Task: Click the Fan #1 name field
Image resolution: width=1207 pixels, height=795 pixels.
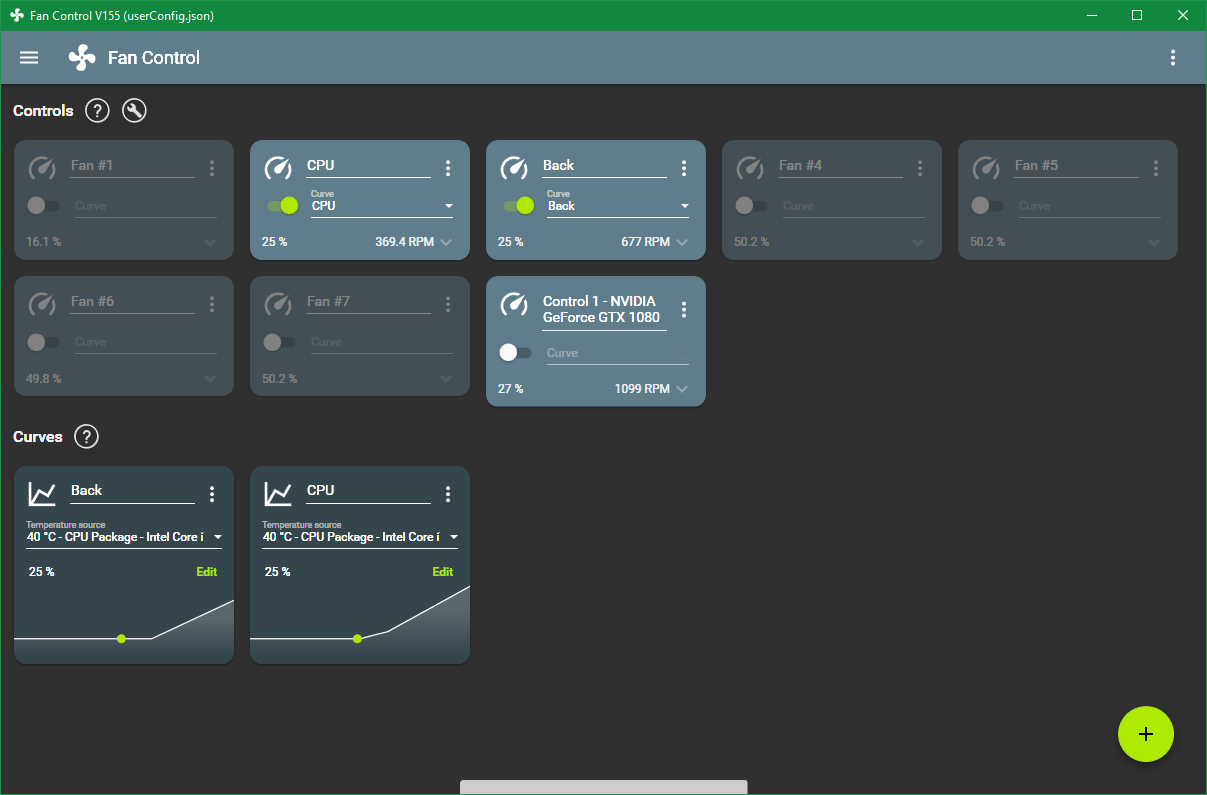Action: (132, 166)
